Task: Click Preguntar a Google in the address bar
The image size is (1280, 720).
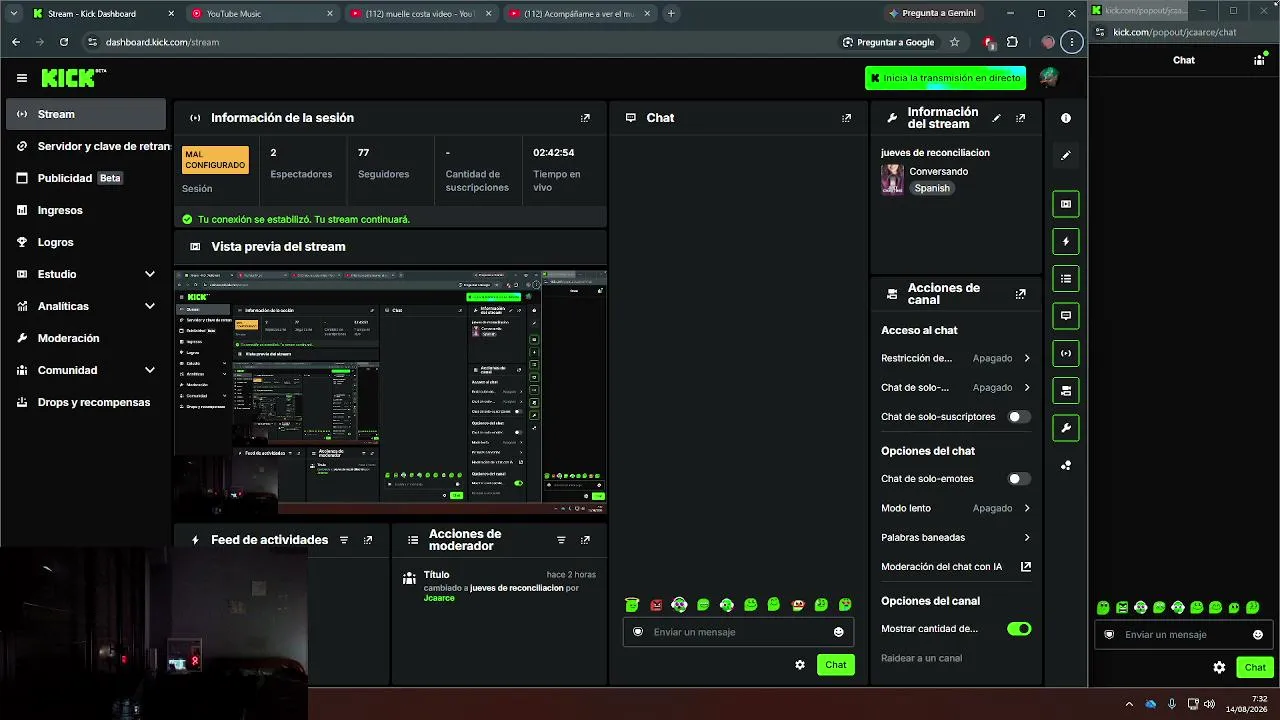Action: [x=888, y=42]
